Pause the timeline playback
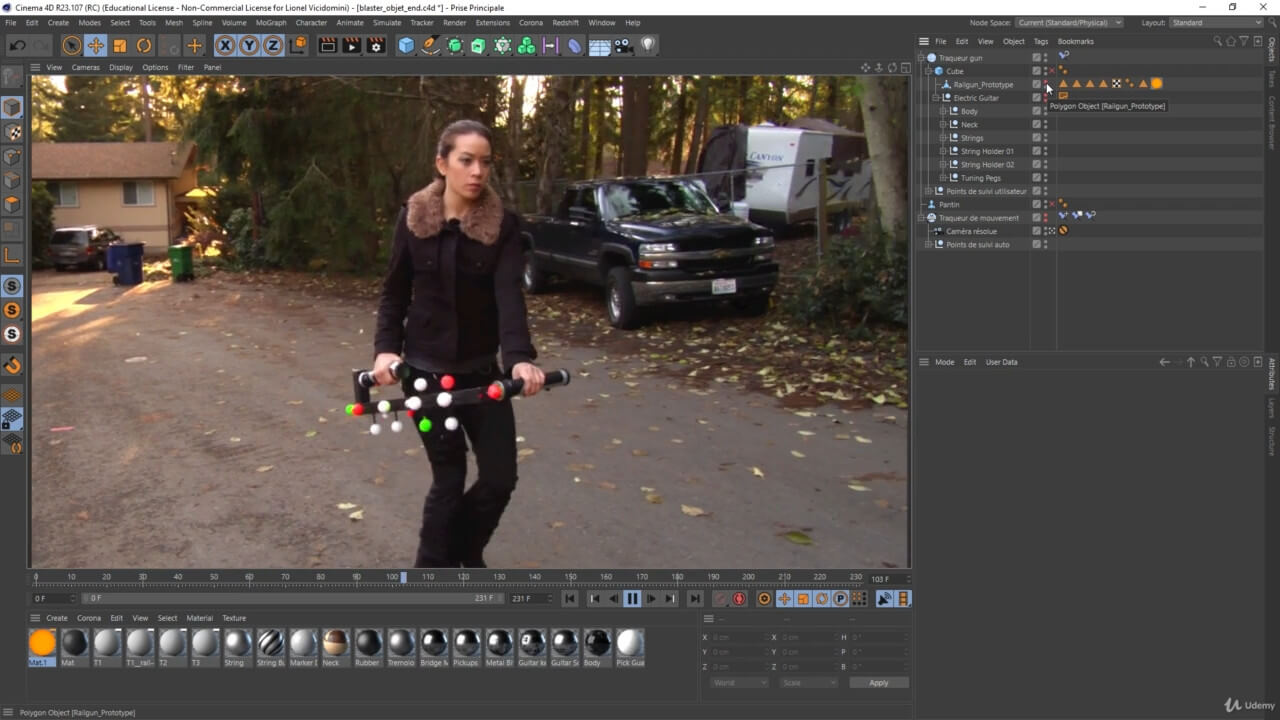The height and width of the screenshot is (720, 1280). click(632, 599)
